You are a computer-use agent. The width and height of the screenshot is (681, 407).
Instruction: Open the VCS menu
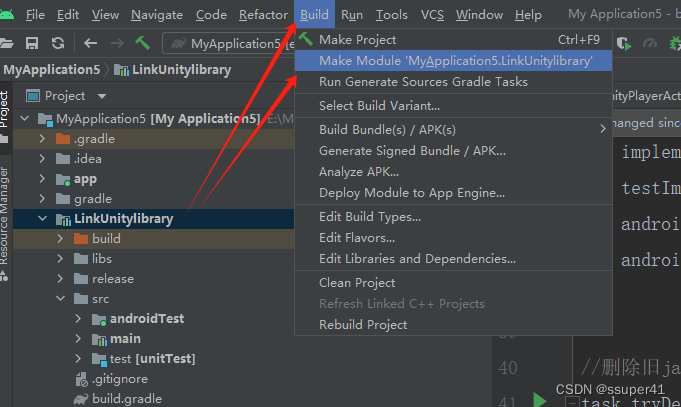(x=433, y=15)
